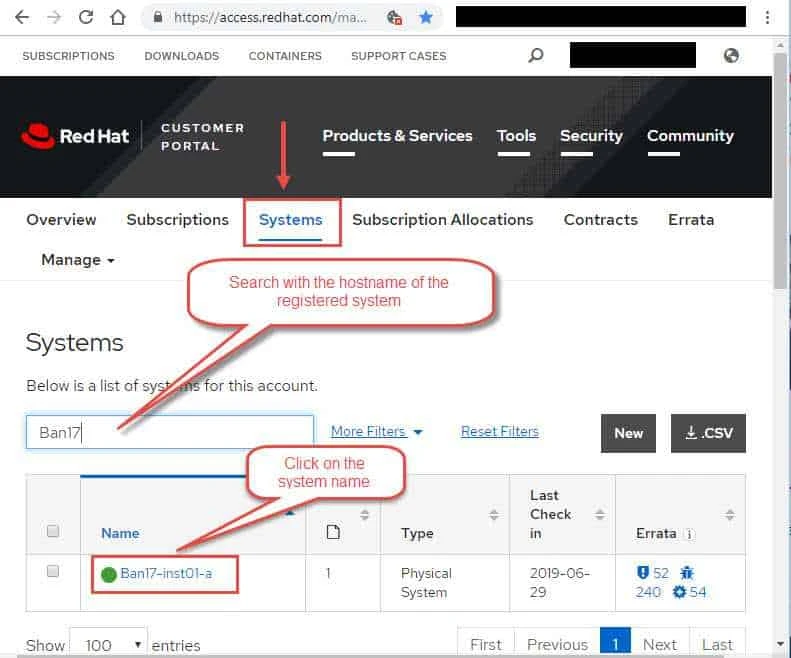Expand the Manage dropdown
Viewport: 791px width, 658px height.
point(78,260)
